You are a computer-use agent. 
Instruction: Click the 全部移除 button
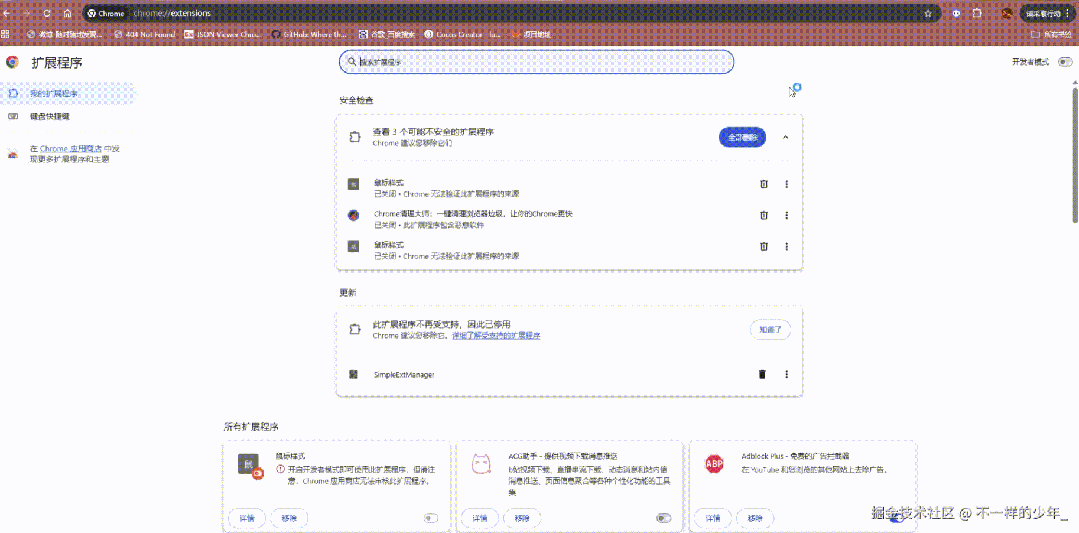tap(743, 137)
